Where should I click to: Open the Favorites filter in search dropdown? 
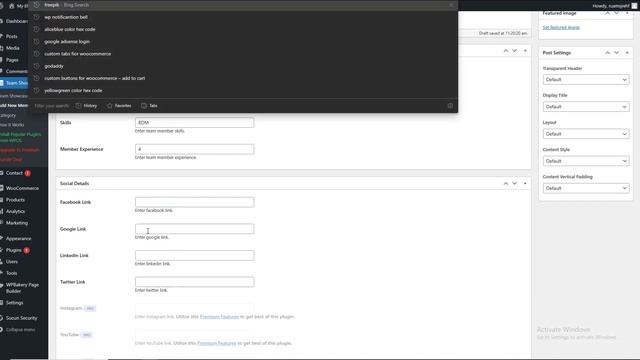coord(119,106)
